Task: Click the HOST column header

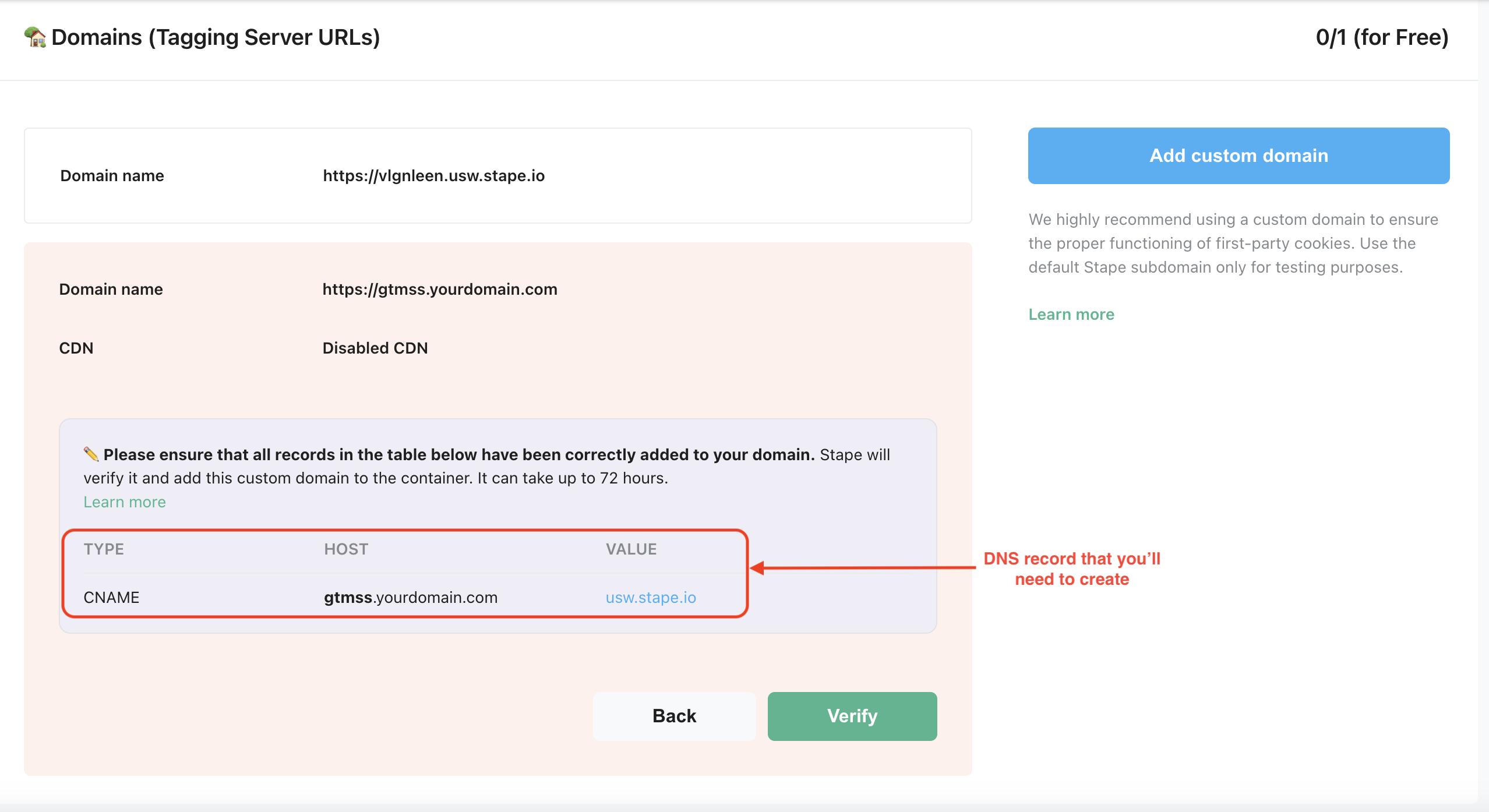Action: click(x=346, y=549)
